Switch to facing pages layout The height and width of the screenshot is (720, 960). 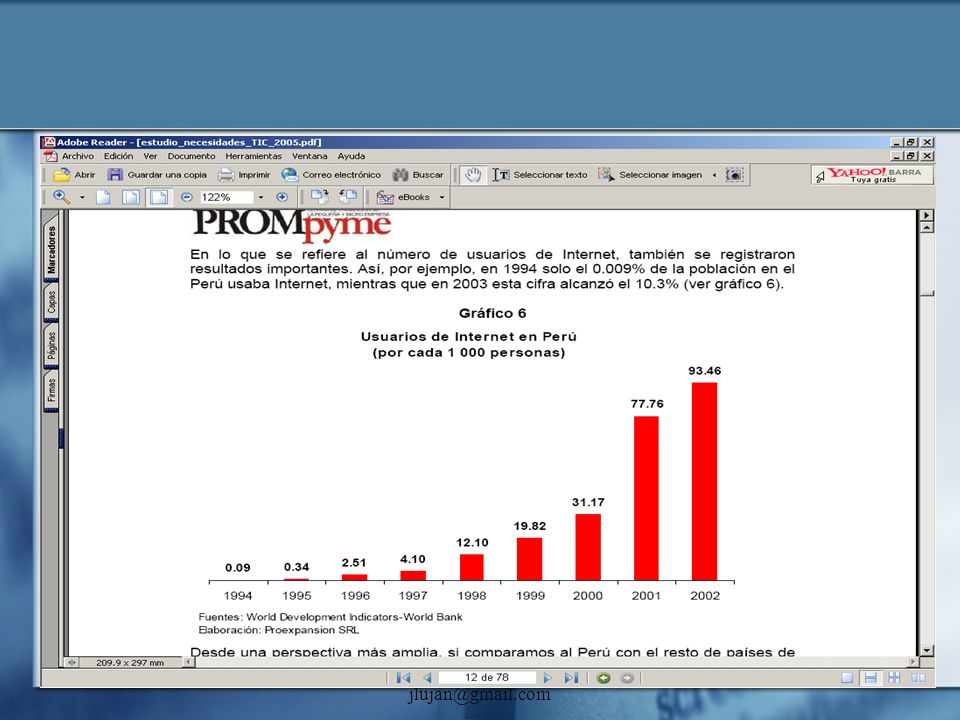point(918,678)
